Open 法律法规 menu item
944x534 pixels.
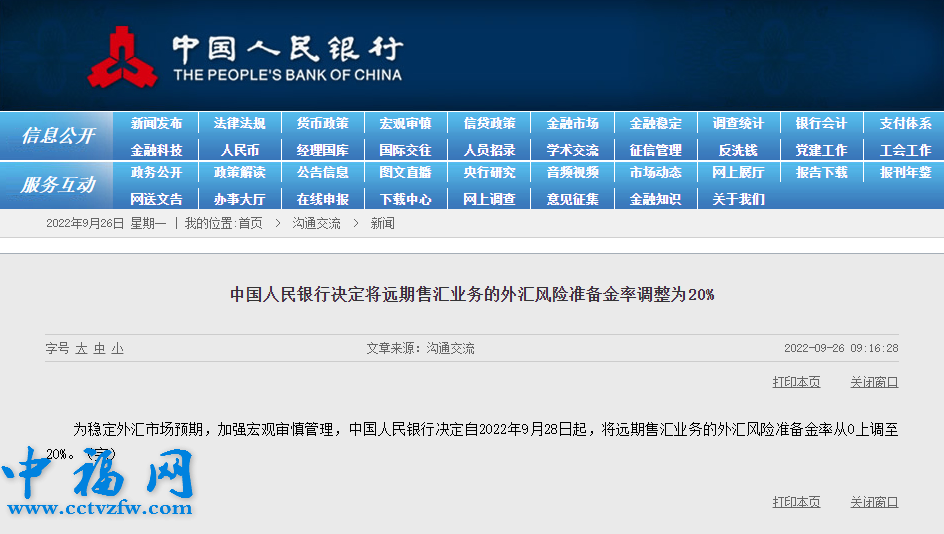240,123
